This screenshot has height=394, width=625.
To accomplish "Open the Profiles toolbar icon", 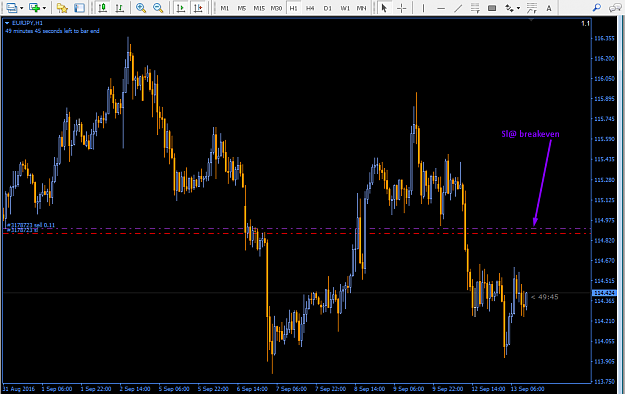I will [x=12, y=8].
